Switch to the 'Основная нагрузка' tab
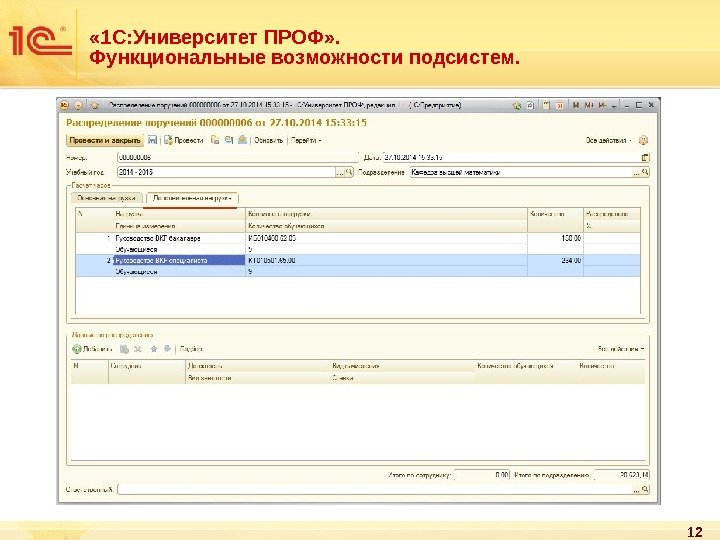The image size is (720, 540). point(107,198)
